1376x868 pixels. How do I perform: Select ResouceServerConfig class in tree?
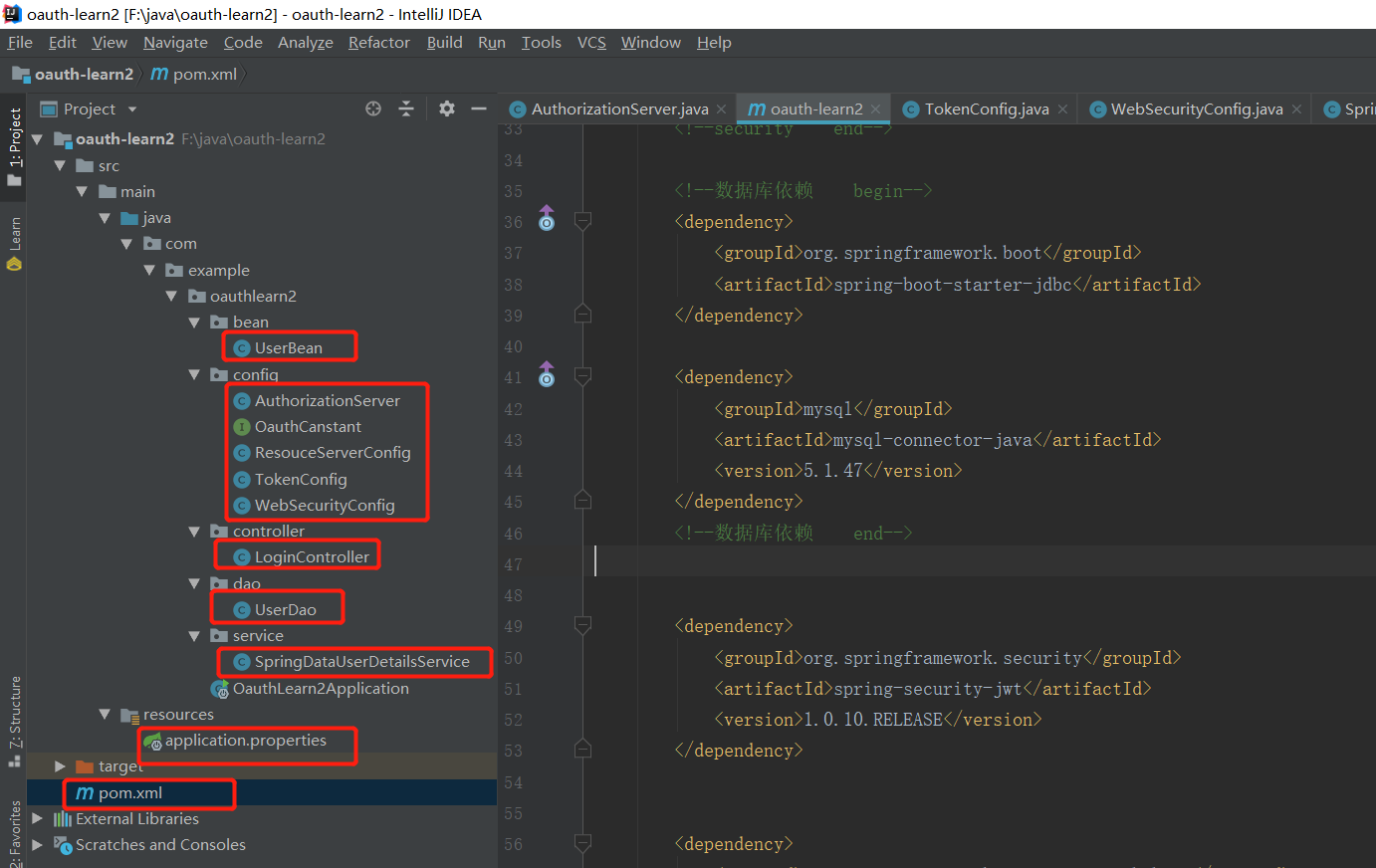pos(333,452)
